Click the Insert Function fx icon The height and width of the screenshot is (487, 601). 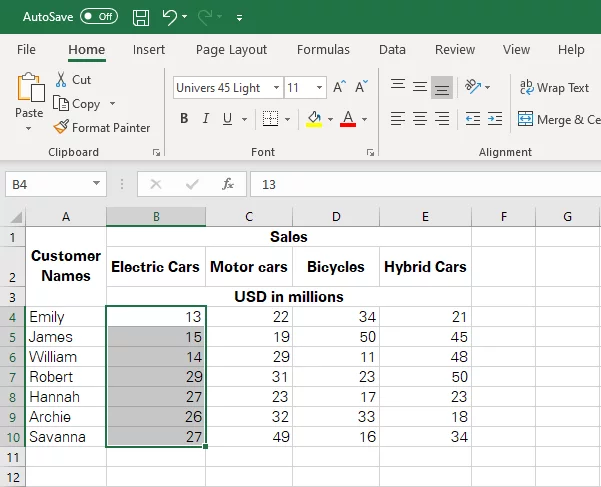click(228, 184)
